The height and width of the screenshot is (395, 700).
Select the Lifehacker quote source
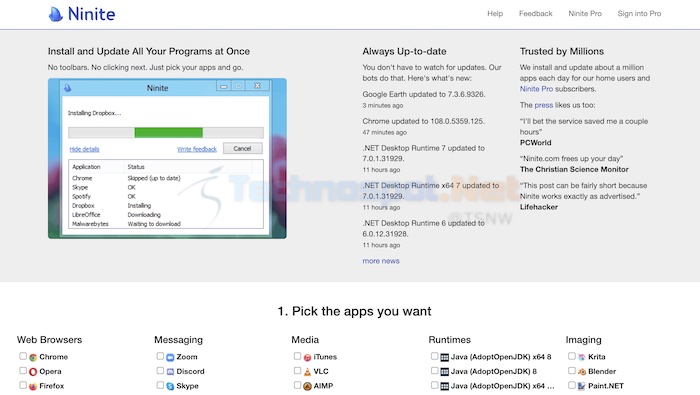(x=538, y=207)
